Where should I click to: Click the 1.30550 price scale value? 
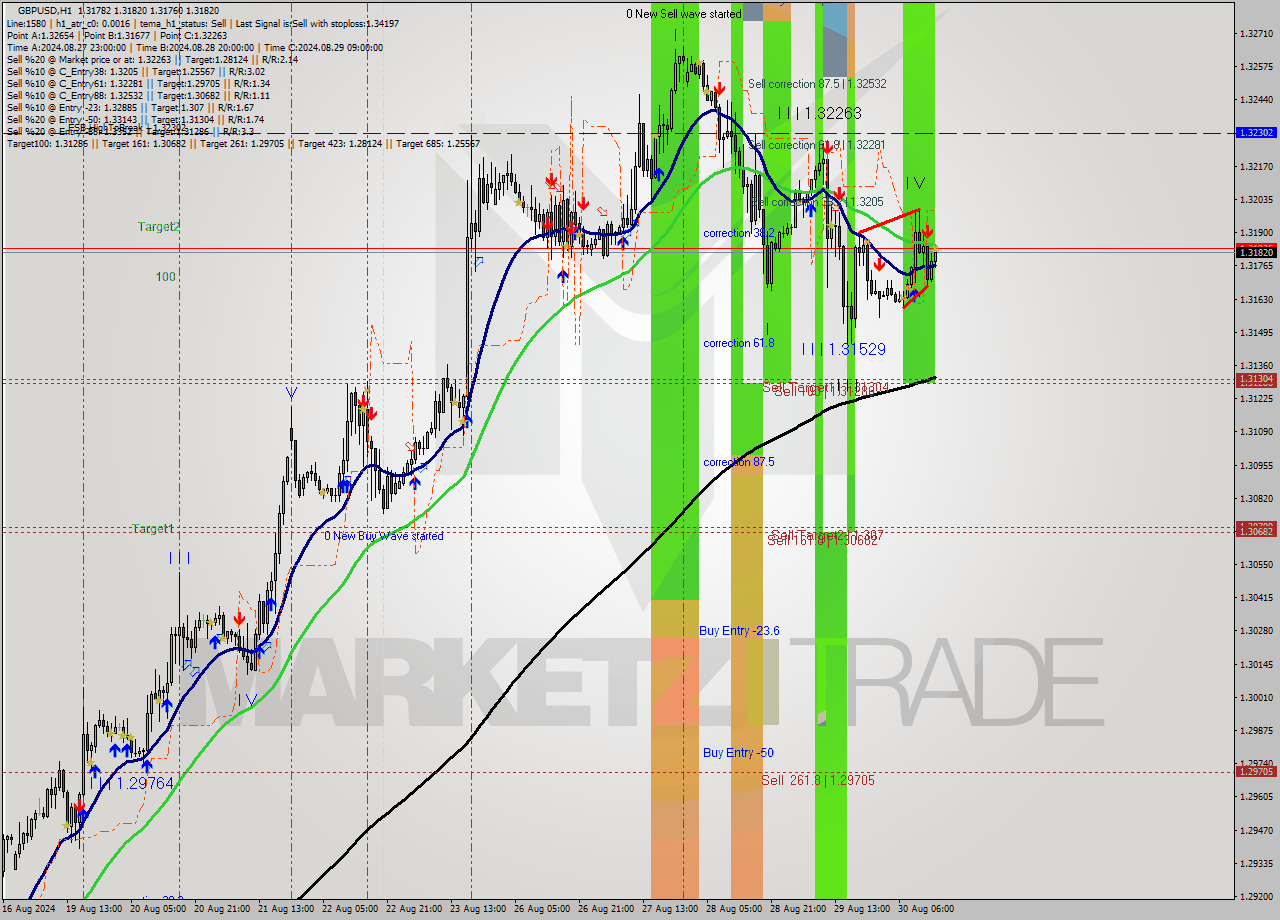coord(1256,564)
